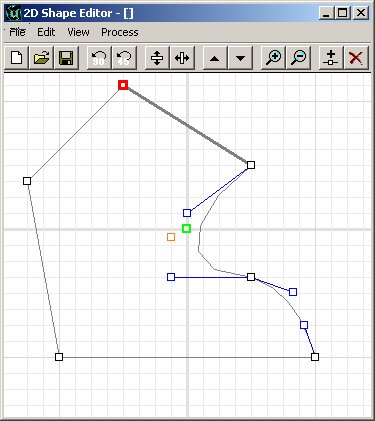Select blue bezier handle above the origin
375x421 pixels.
tap(187, 213)
